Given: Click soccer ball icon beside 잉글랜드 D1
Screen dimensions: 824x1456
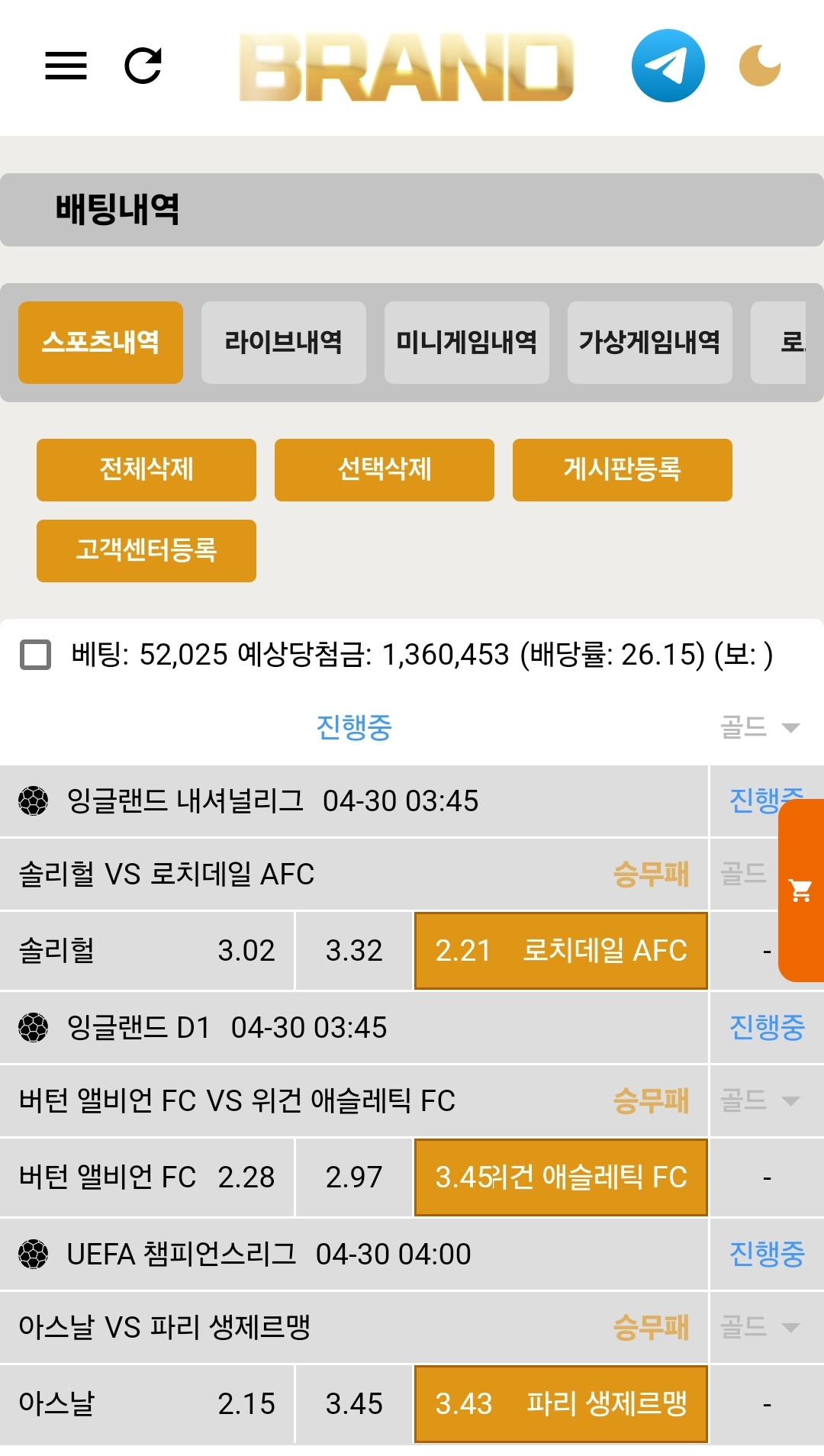Looking at the screenshot, I should pyautogui.click(x=34, y=1027).
